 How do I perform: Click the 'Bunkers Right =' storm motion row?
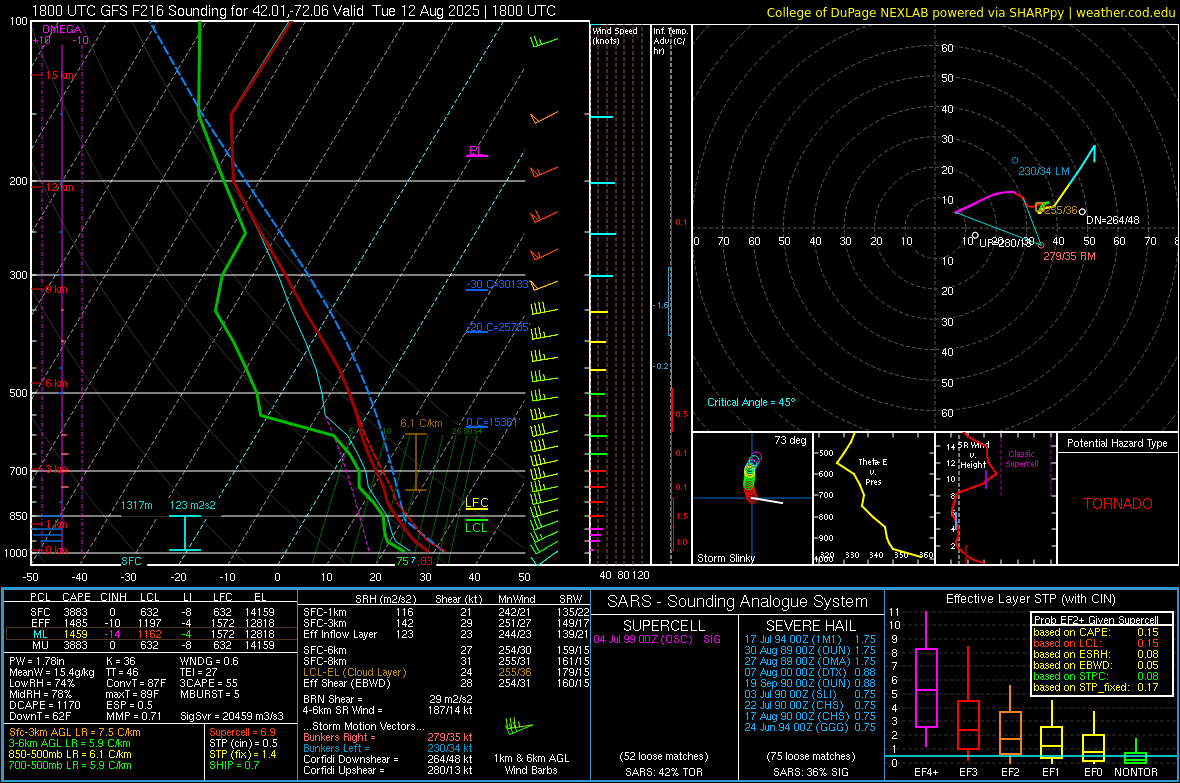(x=388, y=737)
